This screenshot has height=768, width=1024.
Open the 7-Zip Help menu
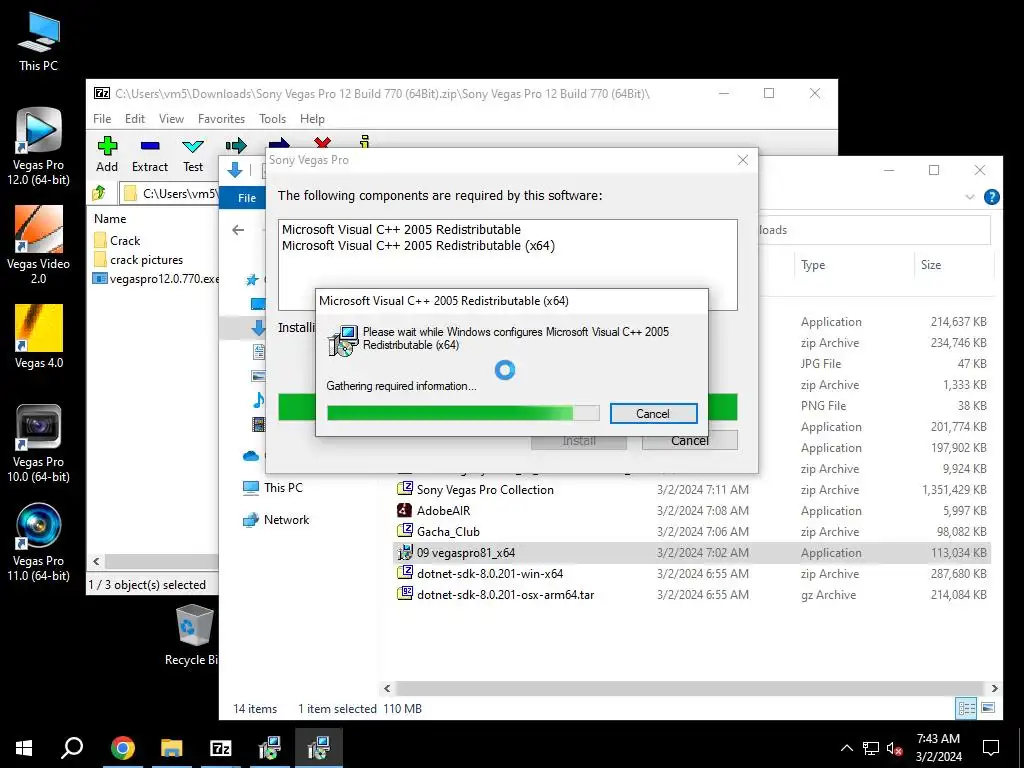pos(312,119)
